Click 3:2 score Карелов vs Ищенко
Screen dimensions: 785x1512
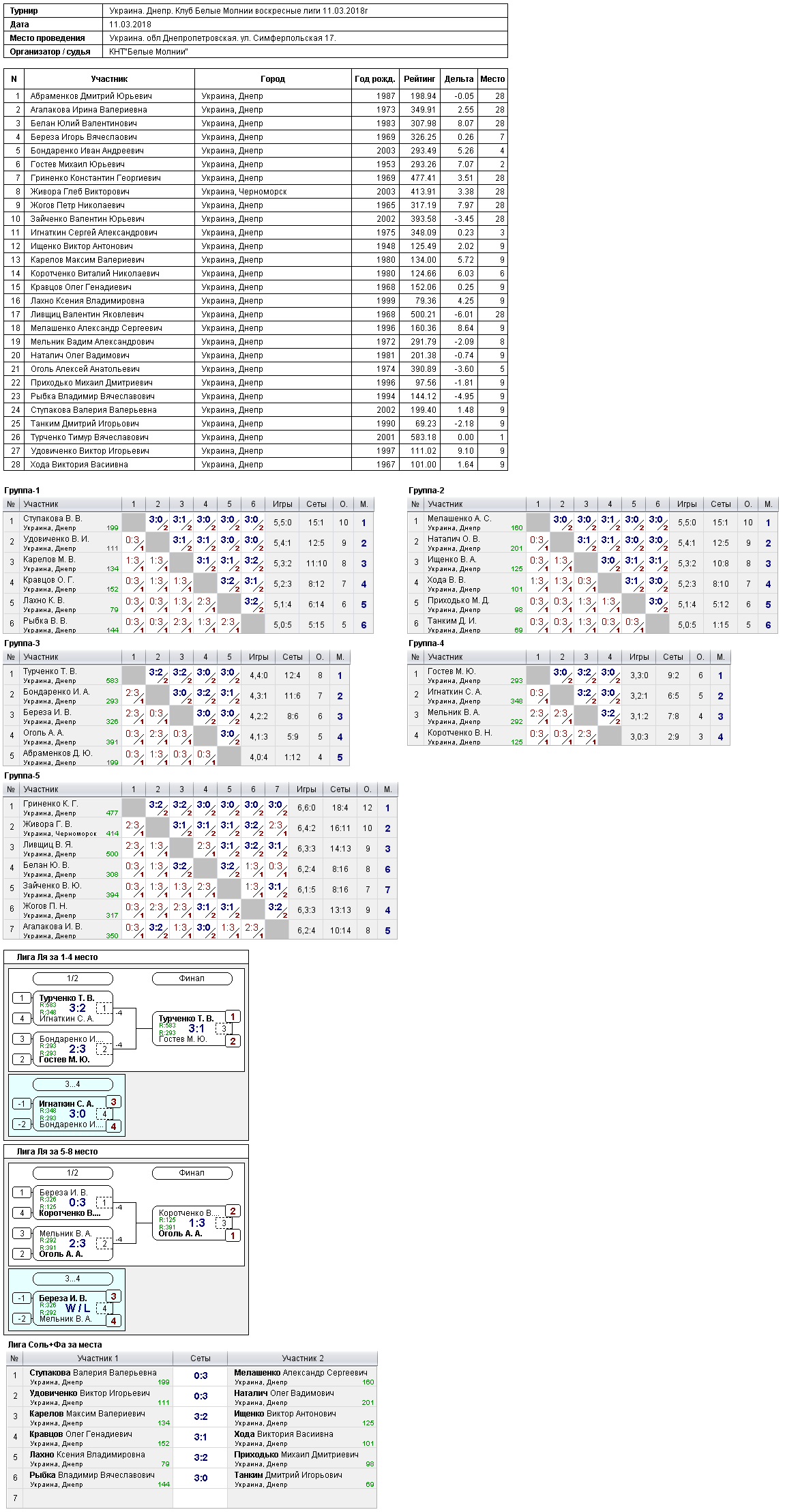pyautogui.click(x=201, y=1416)
